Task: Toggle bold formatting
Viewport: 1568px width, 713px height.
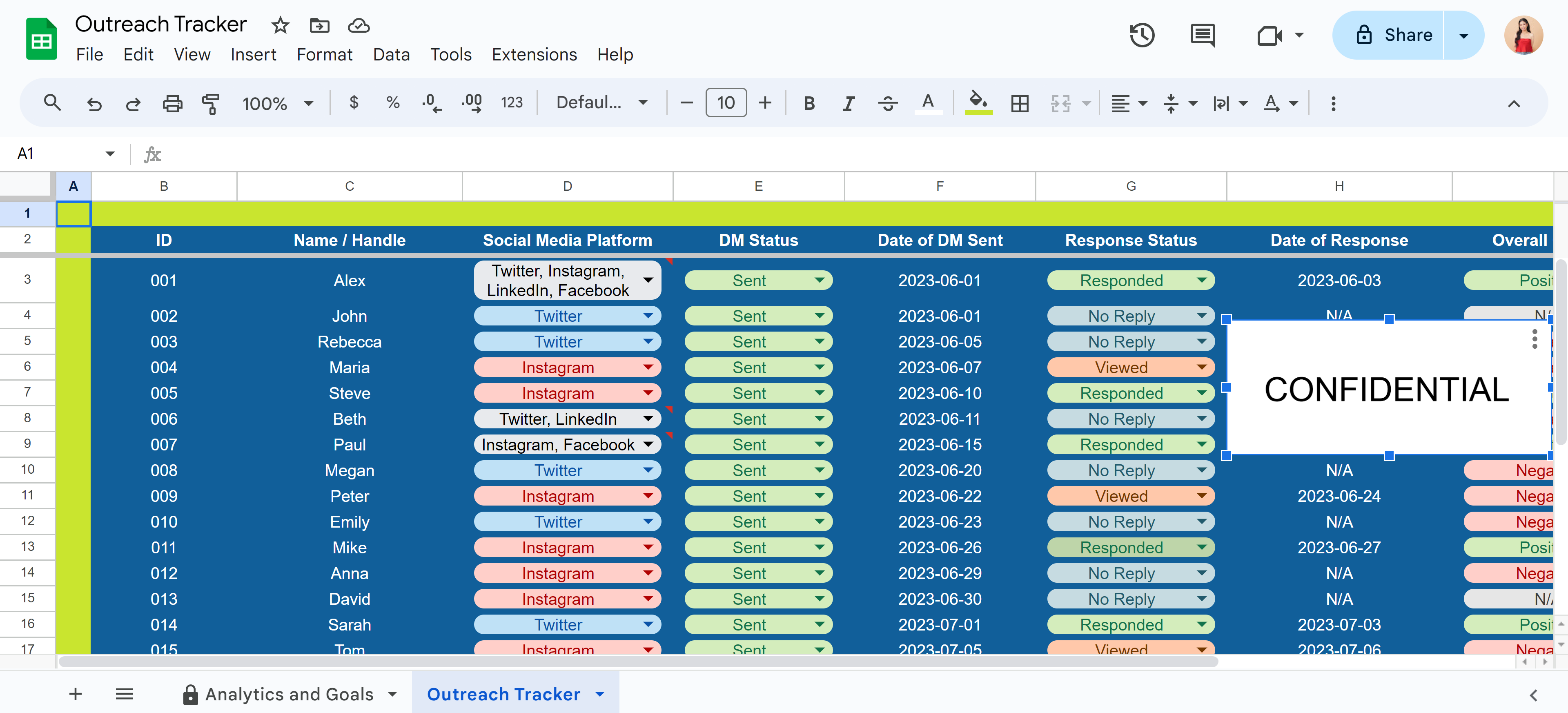Action: coord(809,103)
